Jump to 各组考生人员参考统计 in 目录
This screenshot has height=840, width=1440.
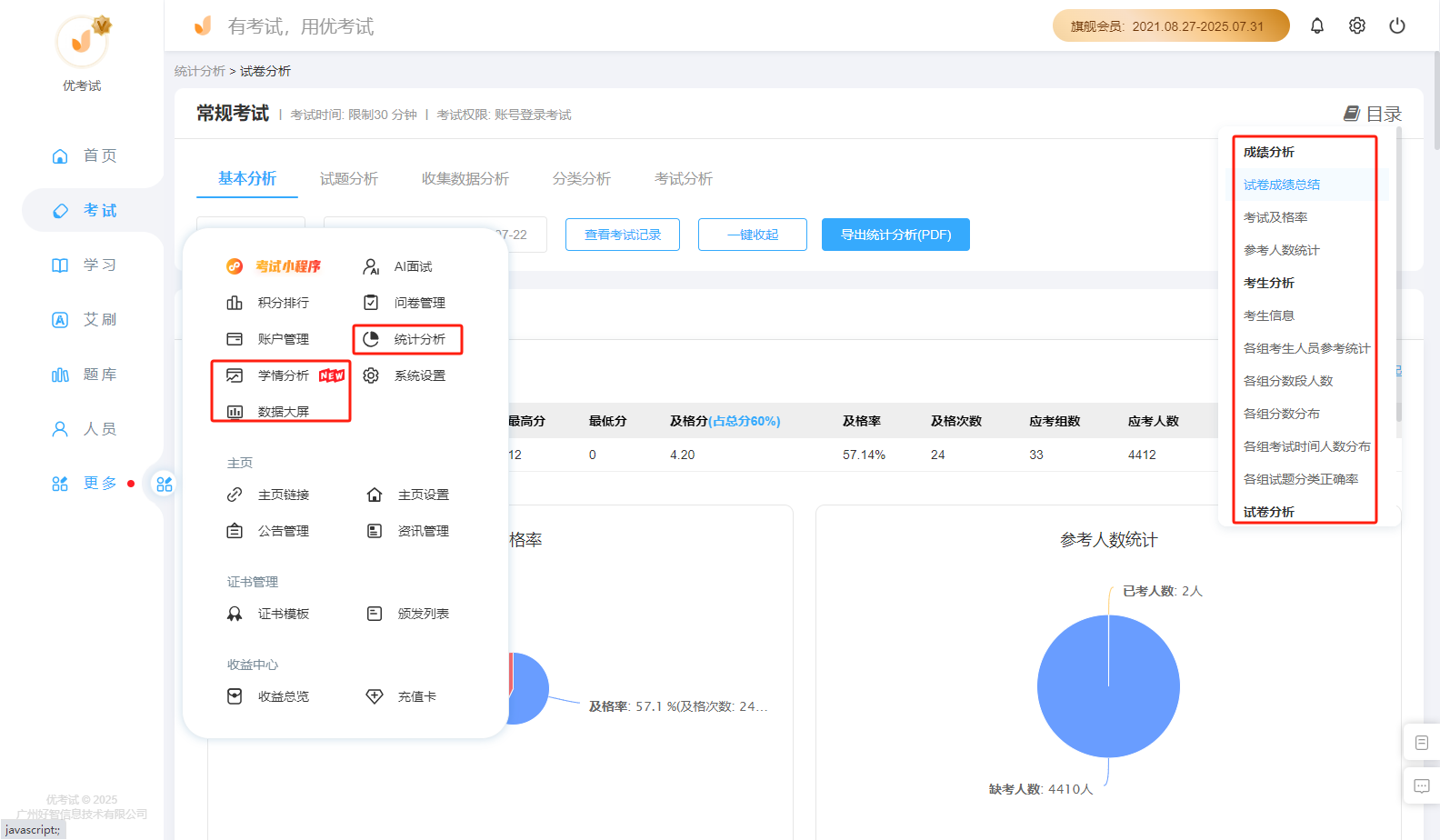[x=1306, y=348]
